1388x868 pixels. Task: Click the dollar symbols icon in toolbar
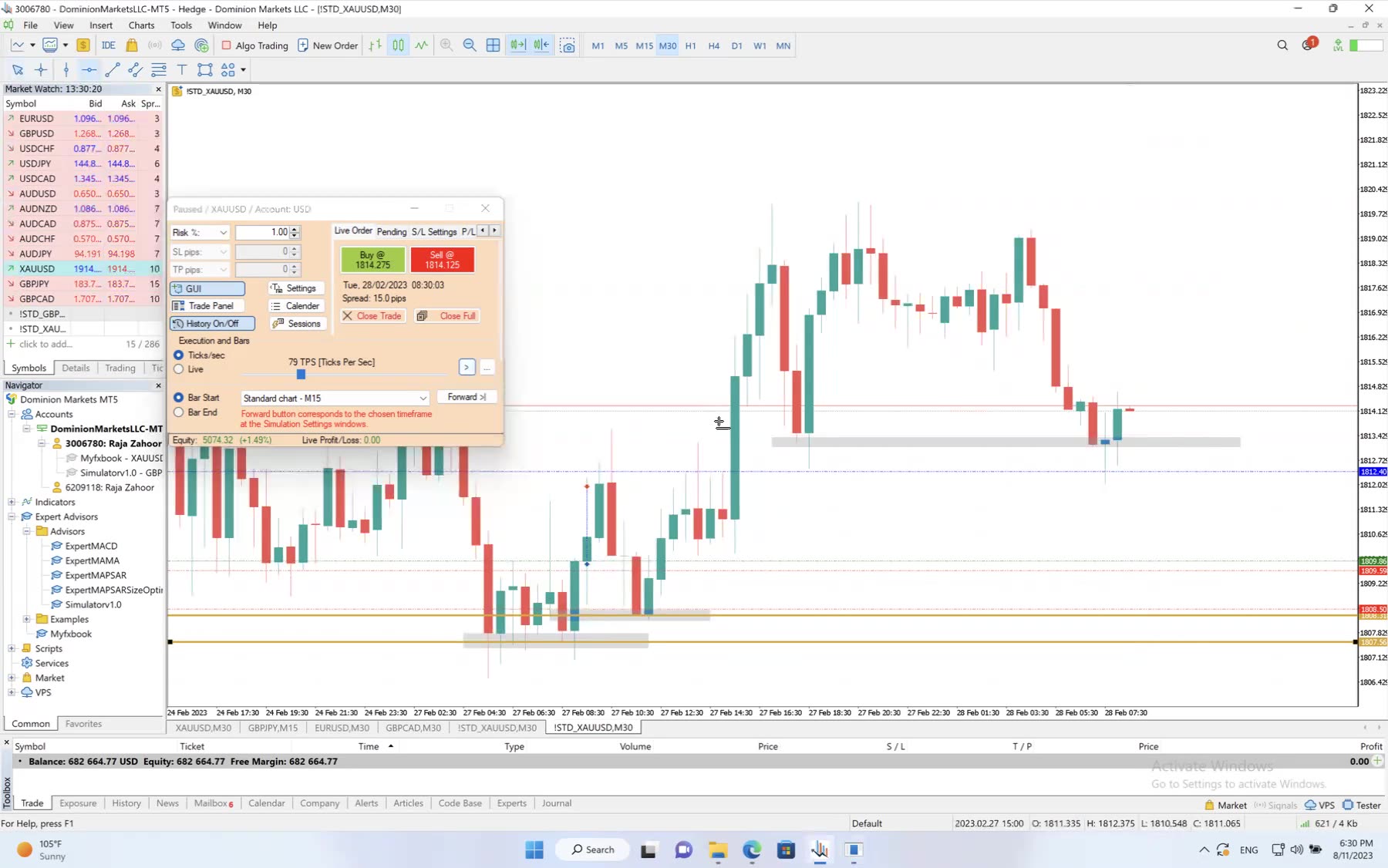click(83, 45)
